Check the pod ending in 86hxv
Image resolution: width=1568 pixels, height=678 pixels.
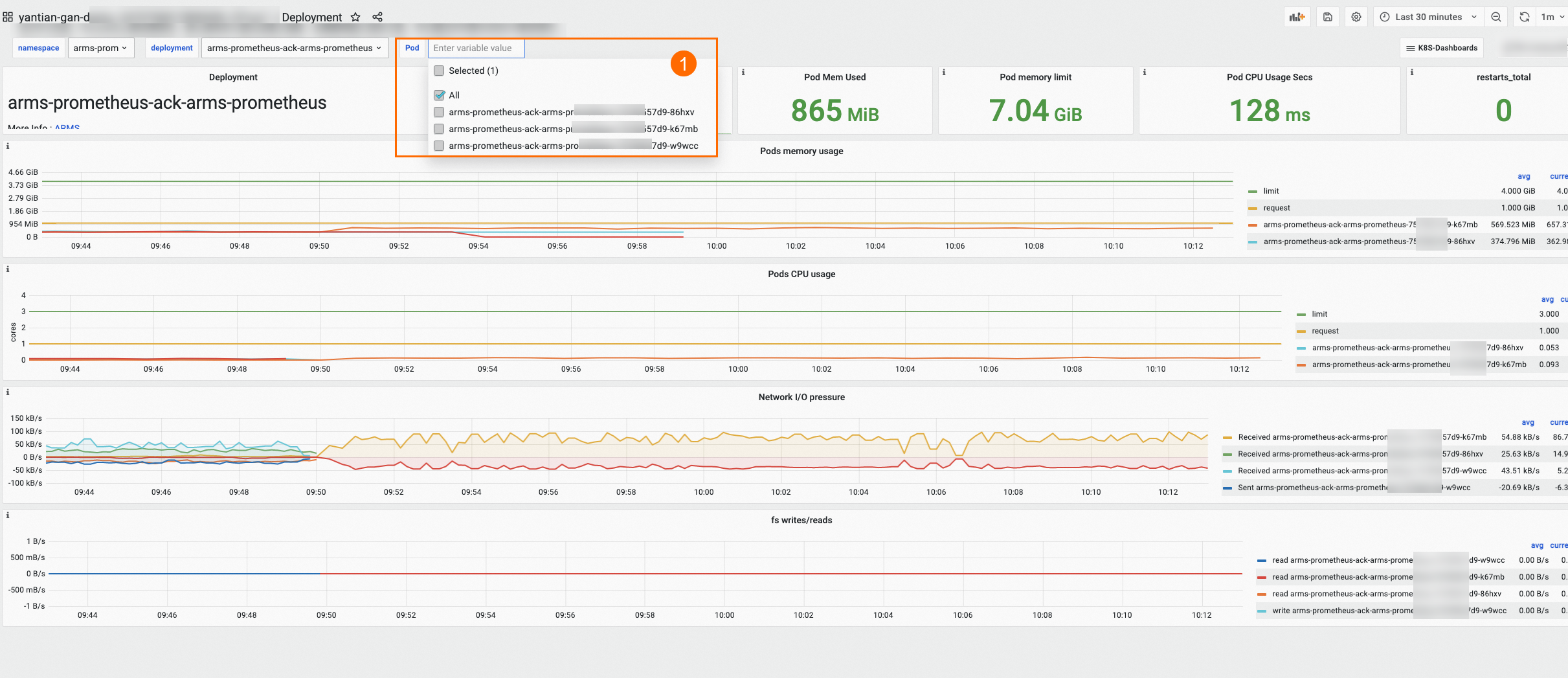(439, 111)
